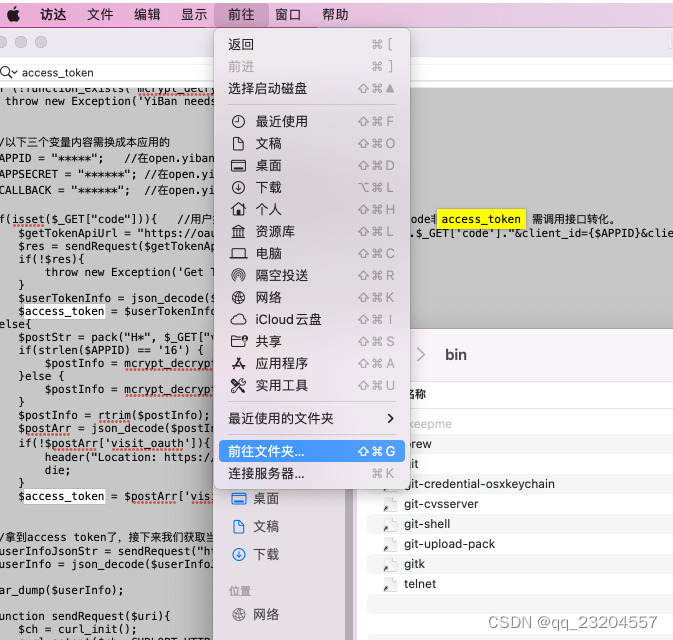The height and width of the screenshot is (640, 673).
Task: Click the 共享 shared folder icon
Action: [239, 342]
